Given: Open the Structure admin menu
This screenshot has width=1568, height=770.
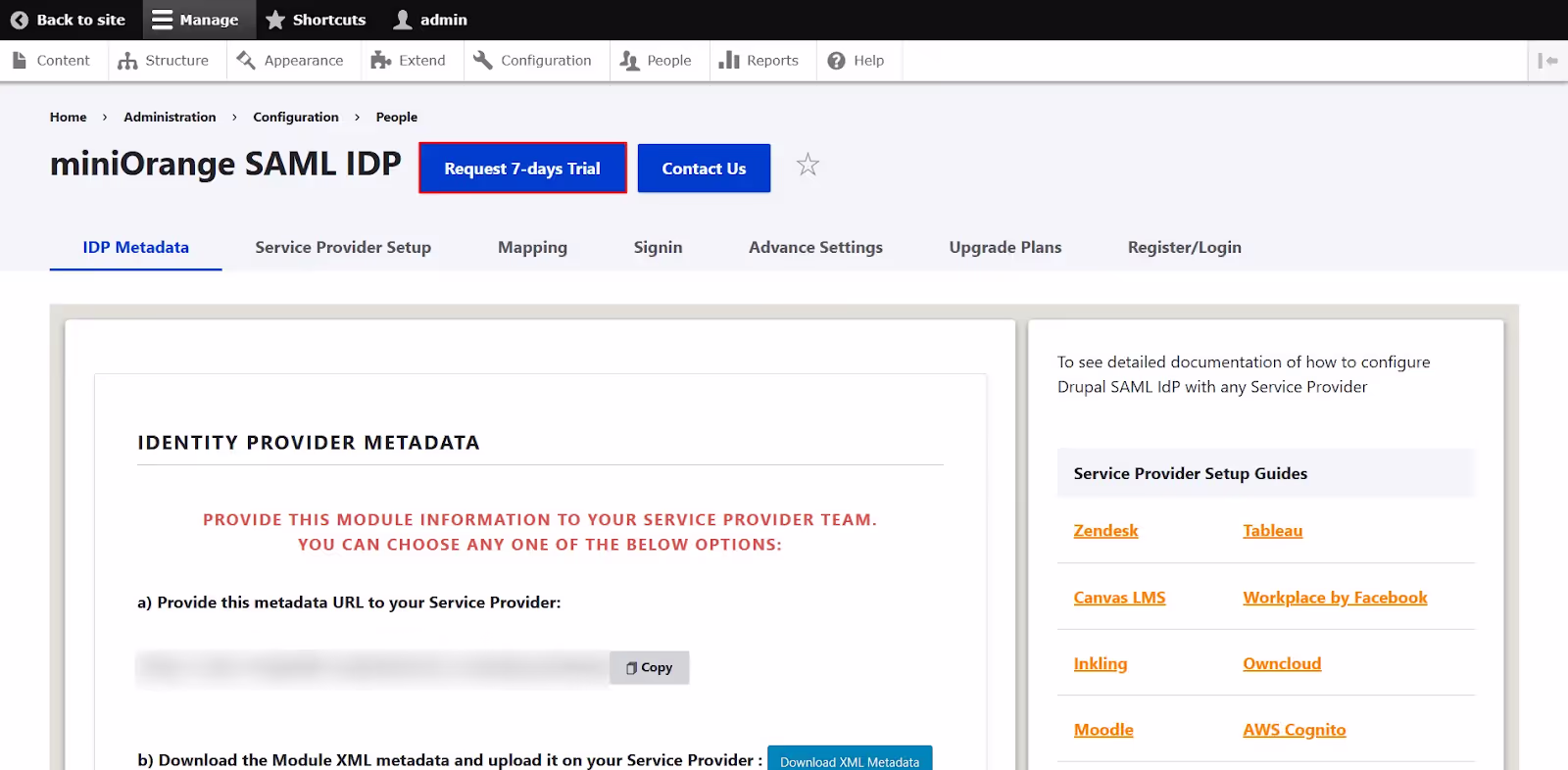Looking at the screenshot, I should (x=164, y=61).
